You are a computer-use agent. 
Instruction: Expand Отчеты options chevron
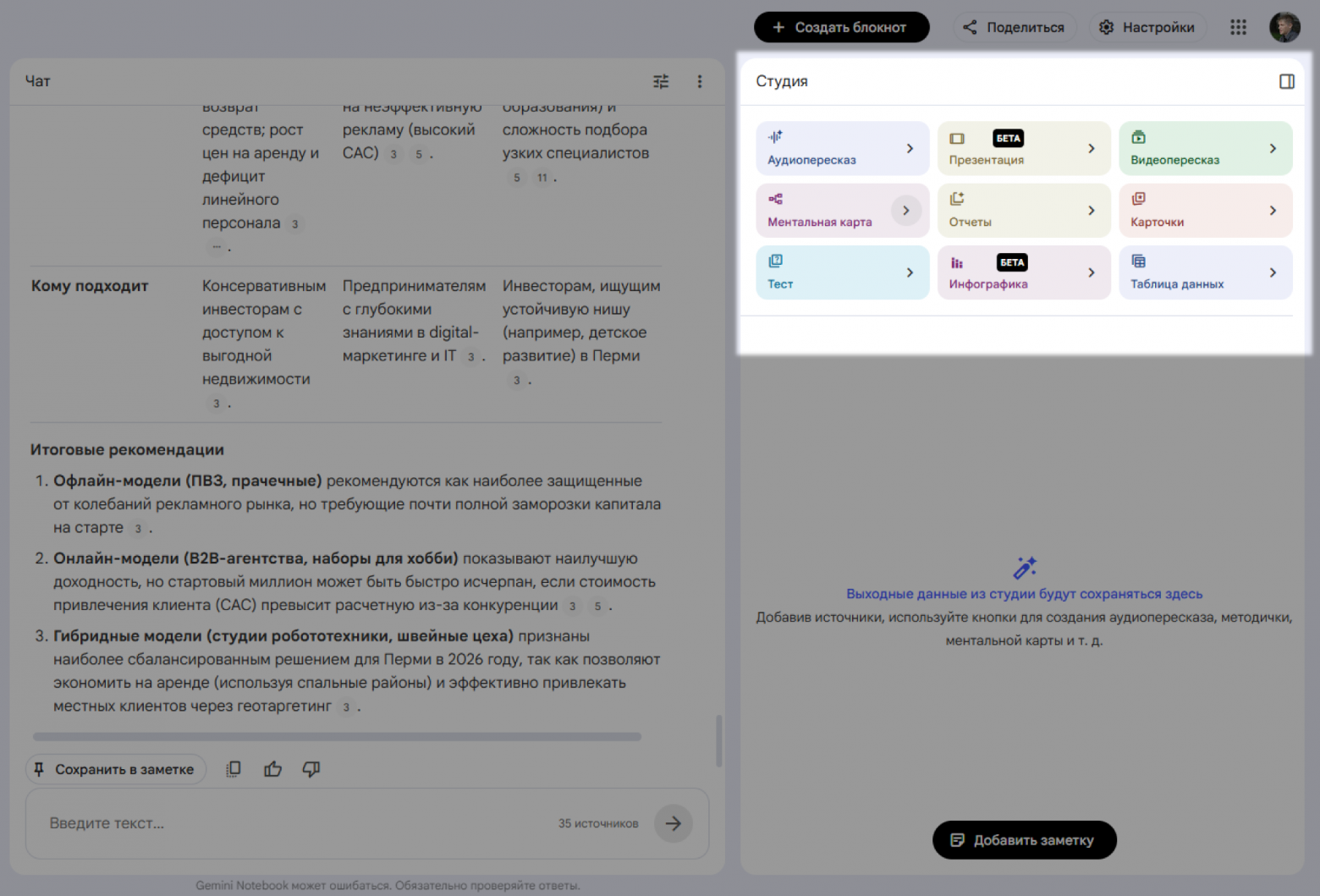(1092, 210)
